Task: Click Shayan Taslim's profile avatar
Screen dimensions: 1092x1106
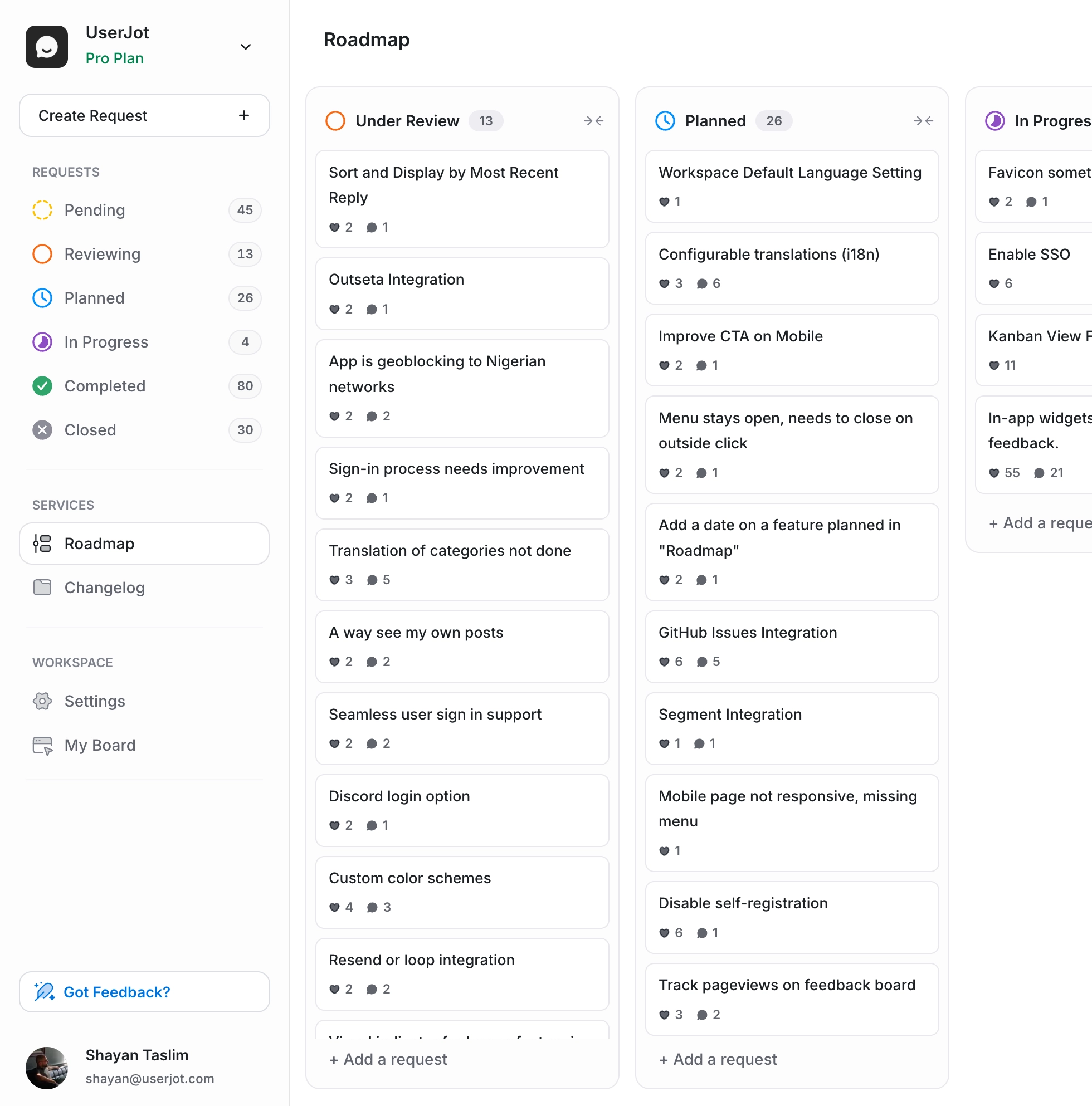Action: click(46, 1068)
